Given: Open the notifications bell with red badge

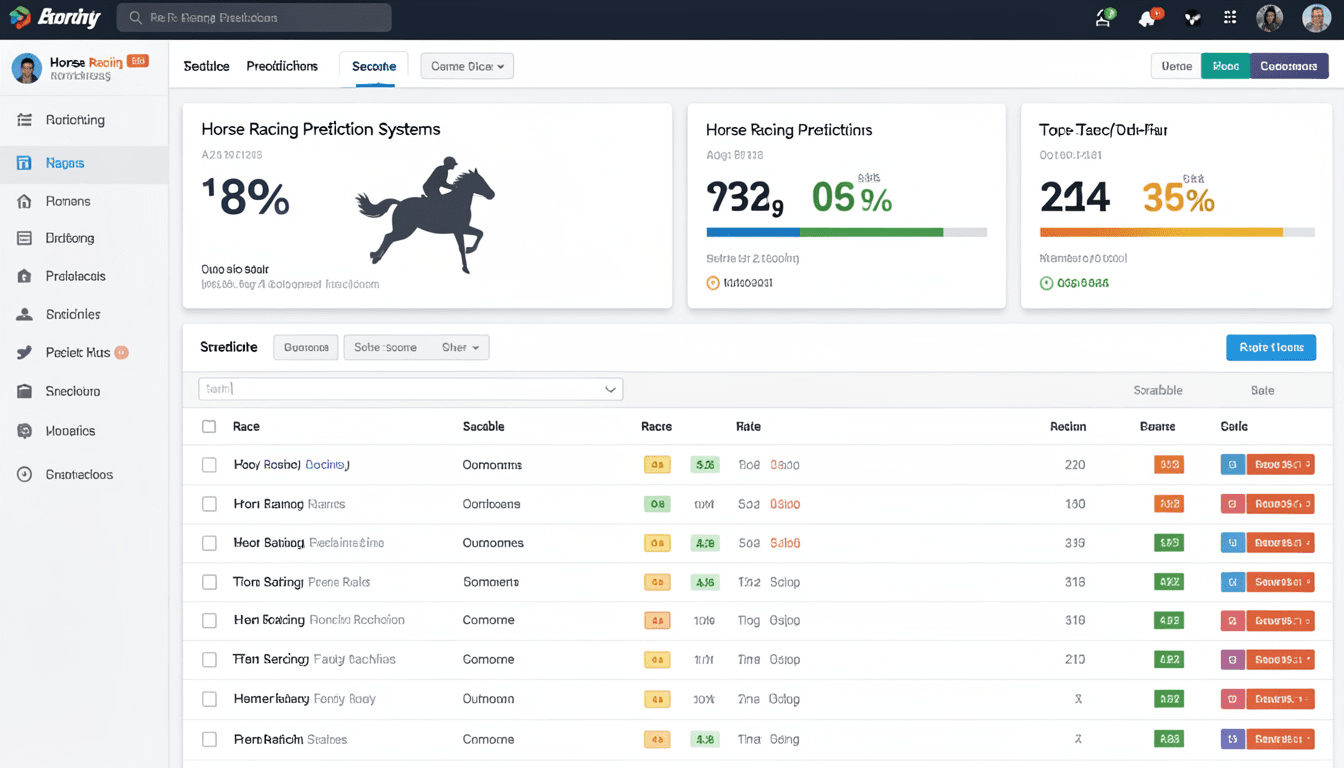Looking at the screenshot, I should [x=1148, y=17].
